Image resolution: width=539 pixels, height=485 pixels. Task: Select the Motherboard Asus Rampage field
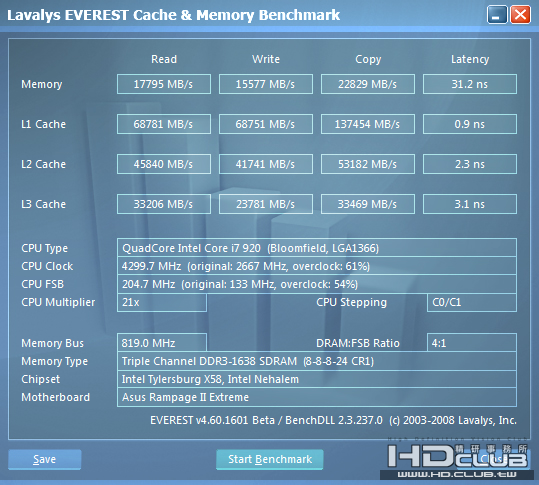click(x=317, y=397)
